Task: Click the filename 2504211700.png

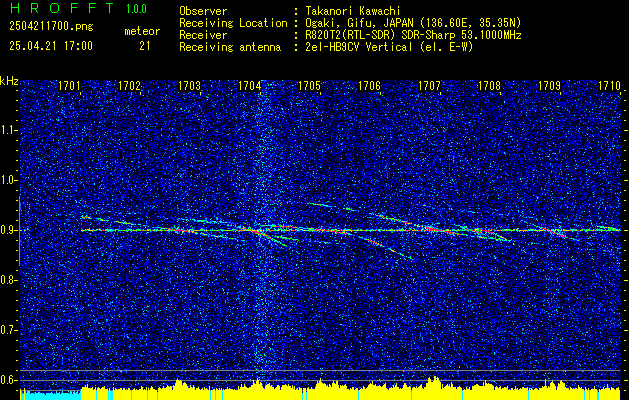Action: [51, 27]
